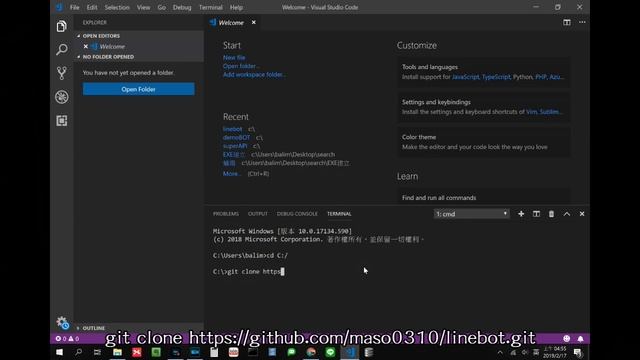Image resolution: width=640 pixels, height=360 pixels.
Task: Open the terminal selector dropdown 1: cmd
Action: point(471,214)
